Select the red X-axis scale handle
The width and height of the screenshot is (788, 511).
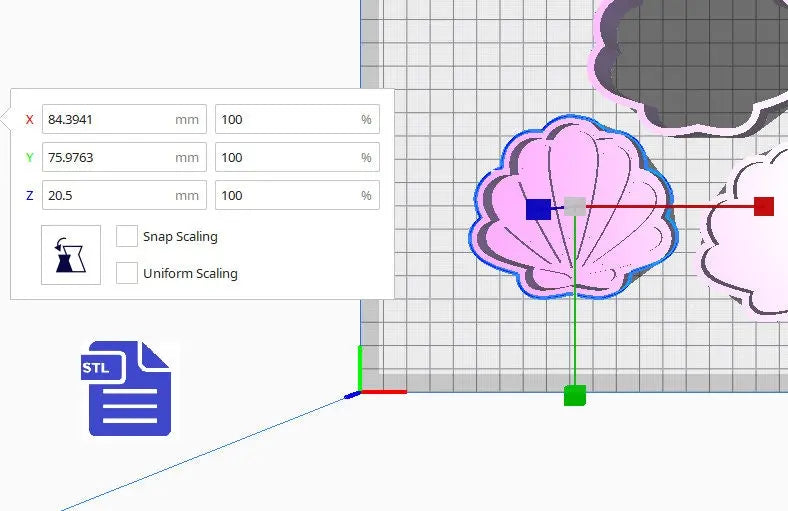click(764, 206)
